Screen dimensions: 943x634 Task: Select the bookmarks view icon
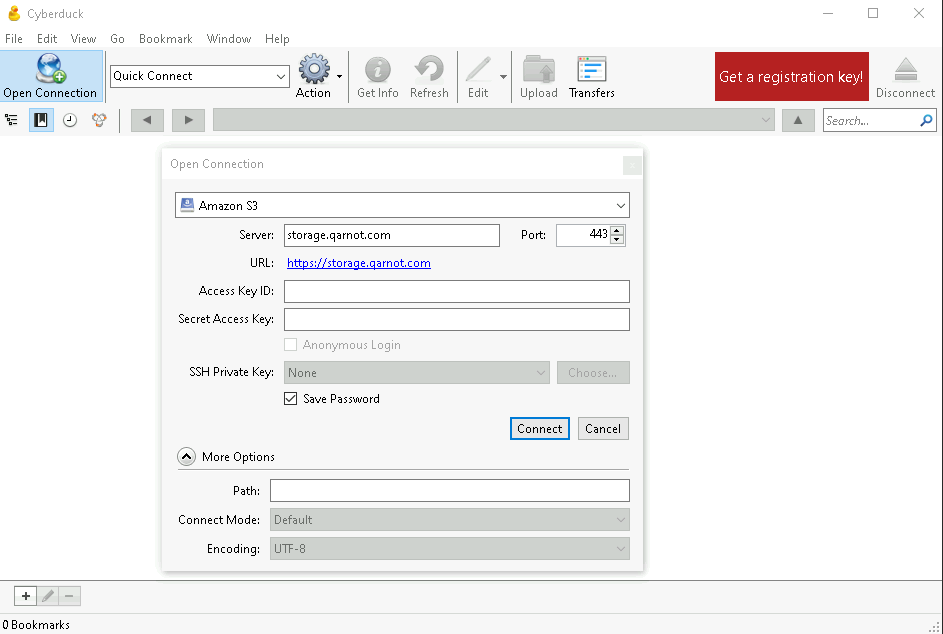coord(41,120)
